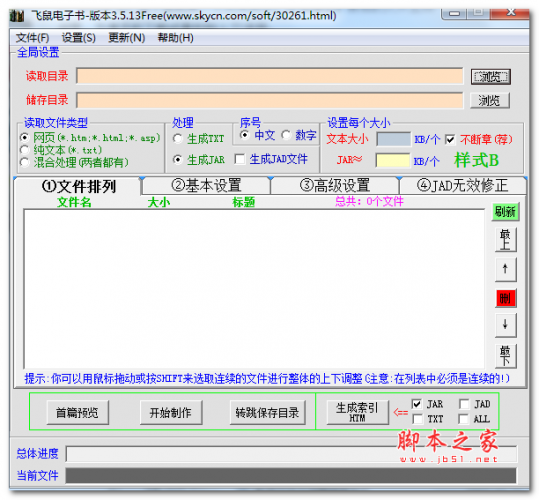Open the 文件(F) menu
Viewport: 539px width, 500px height.
(x=32, y=37)
